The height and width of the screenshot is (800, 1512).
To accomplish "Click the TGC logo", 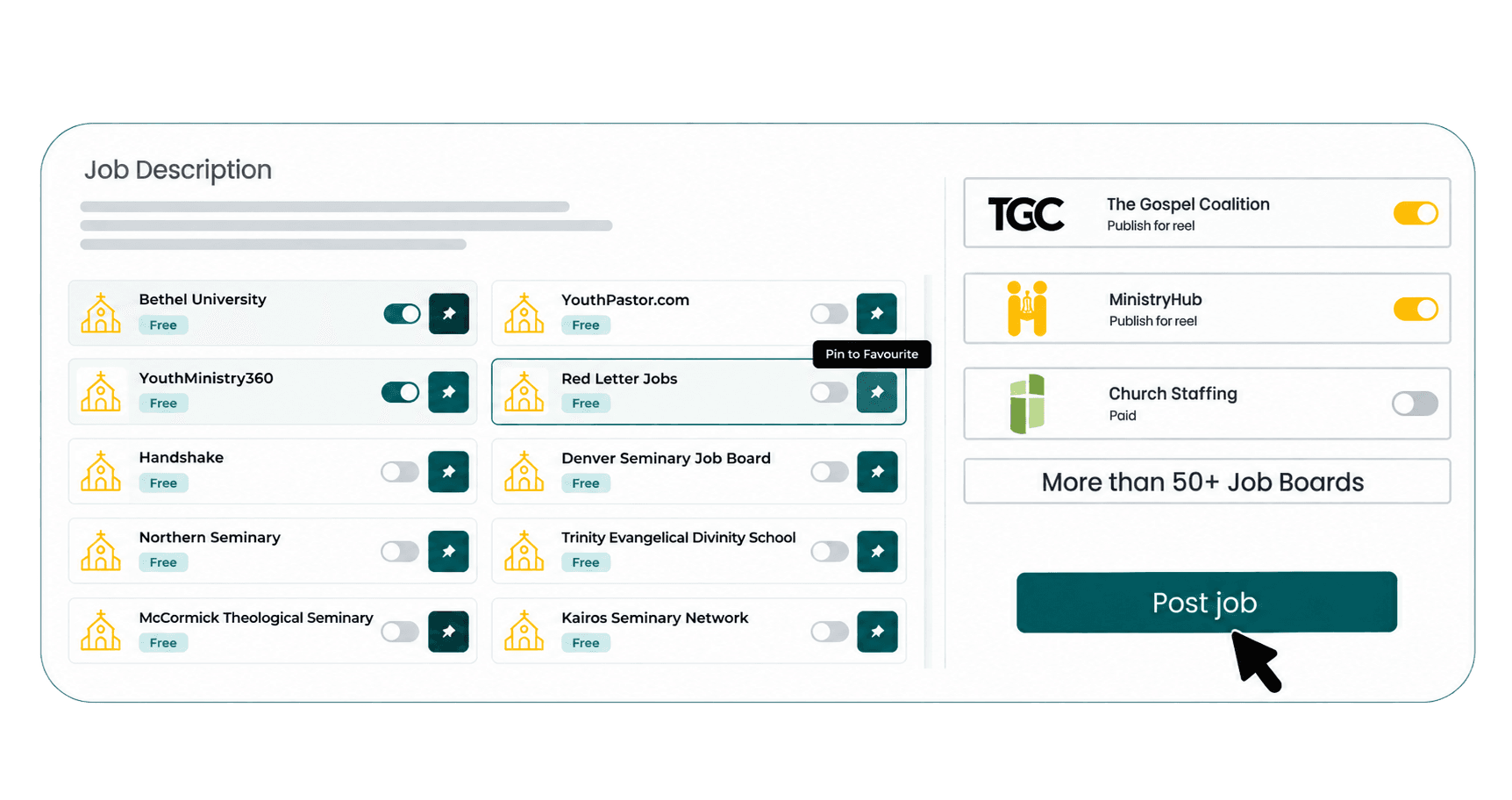I will 1026,214.
